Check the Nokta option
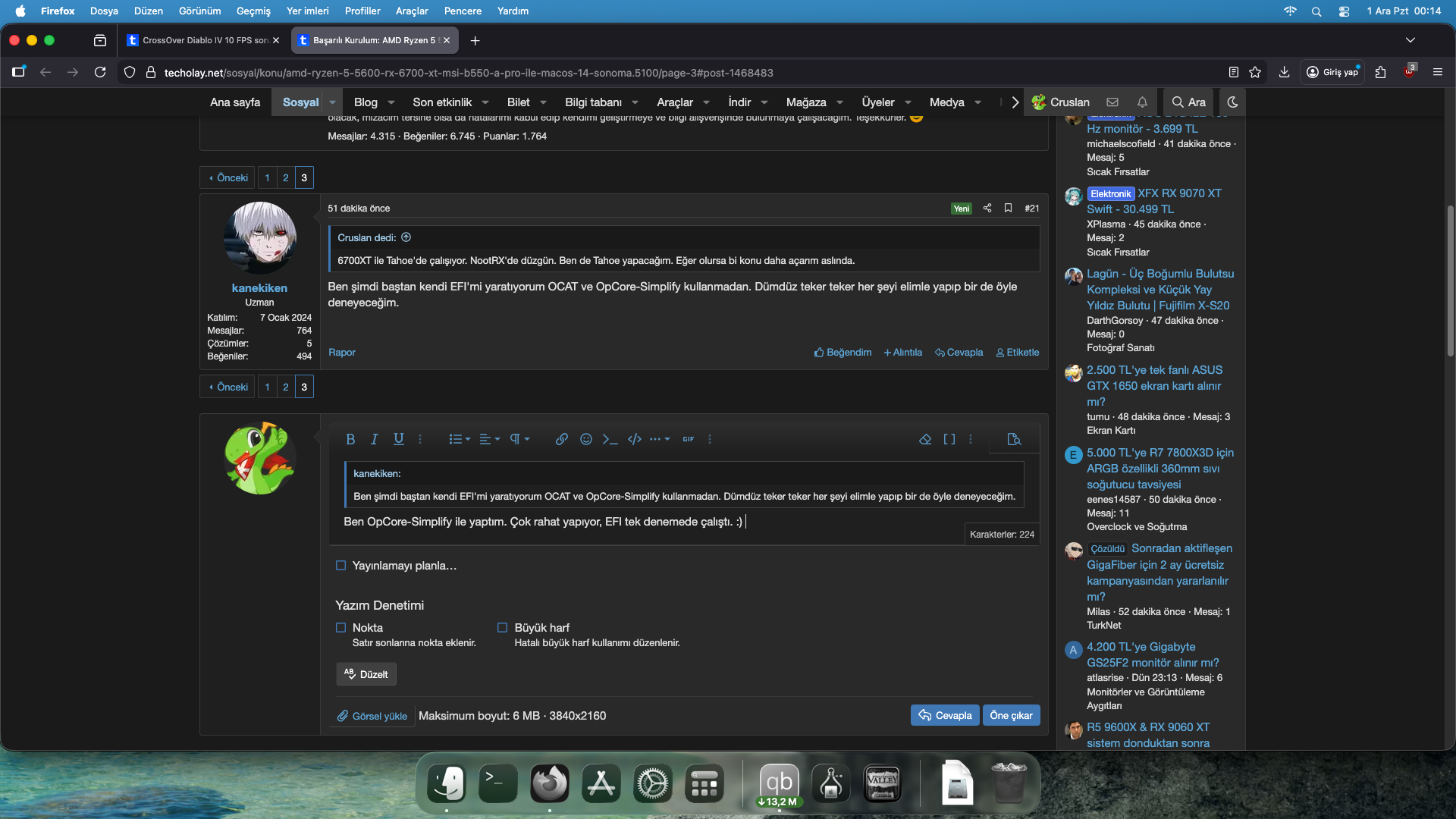This screenshot has width=1456, height=819. click(340, 628)
